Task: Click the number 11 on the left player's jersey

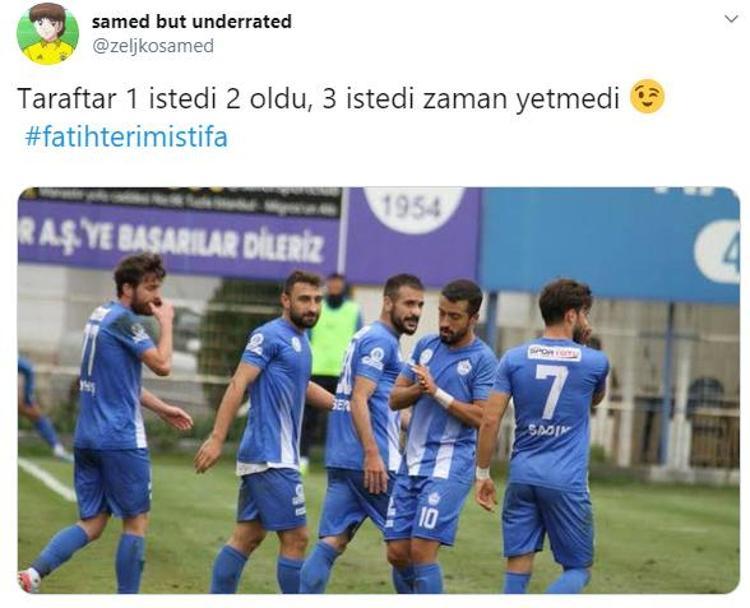Action: [x=89, y=348]
